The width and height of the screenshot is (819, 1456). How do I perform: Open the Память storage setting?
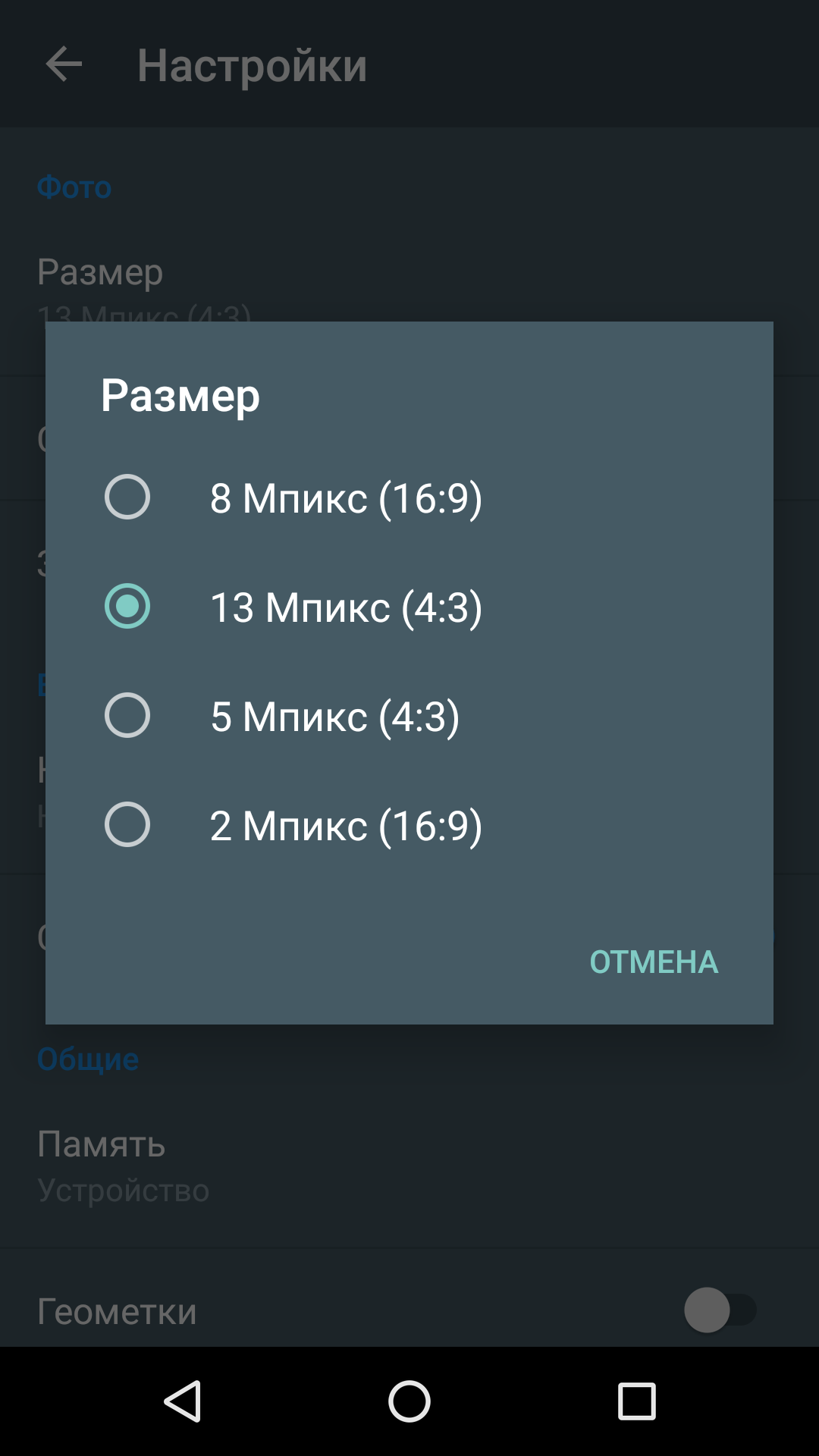point(409,1166)
